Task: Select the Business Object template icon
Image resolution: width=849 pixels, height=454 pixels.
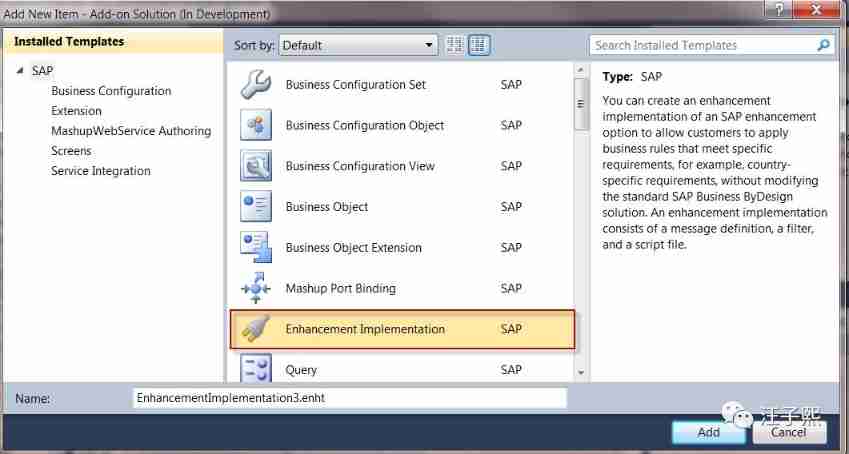Action: [x=255, y=207]
